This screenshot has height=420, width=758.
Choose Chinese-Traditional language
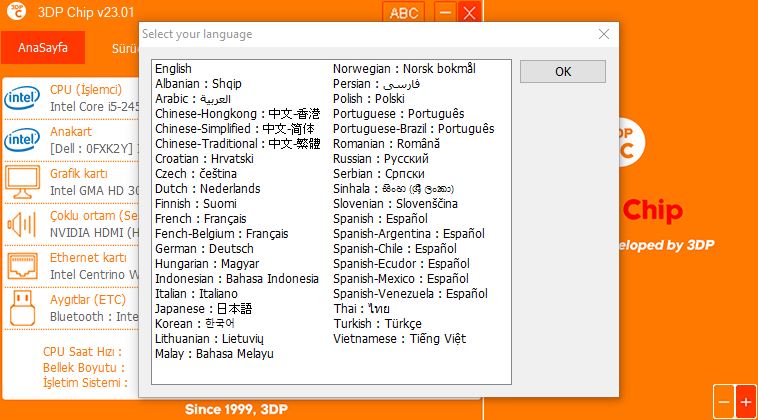tap(237, 144)
